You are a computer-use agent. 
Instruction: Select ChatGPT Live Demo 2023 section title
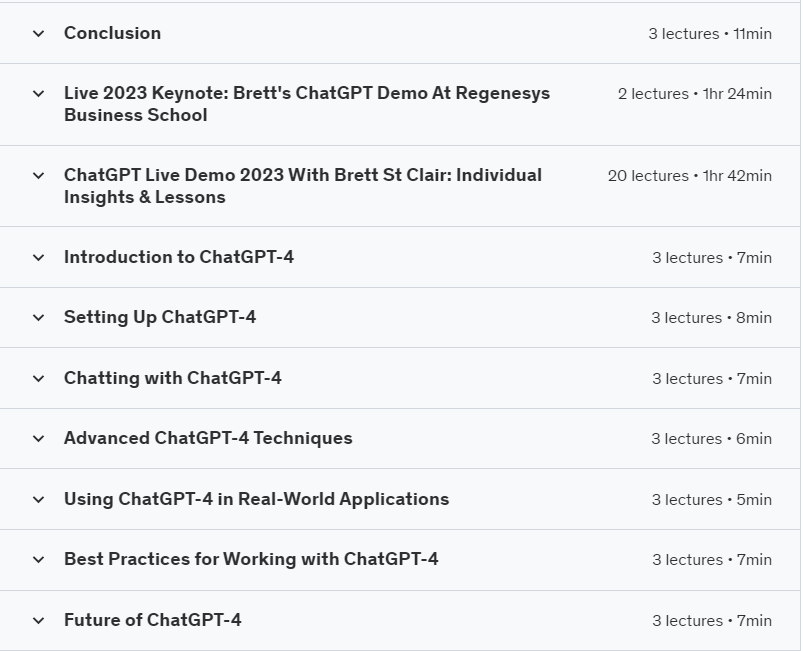[303, 186]
